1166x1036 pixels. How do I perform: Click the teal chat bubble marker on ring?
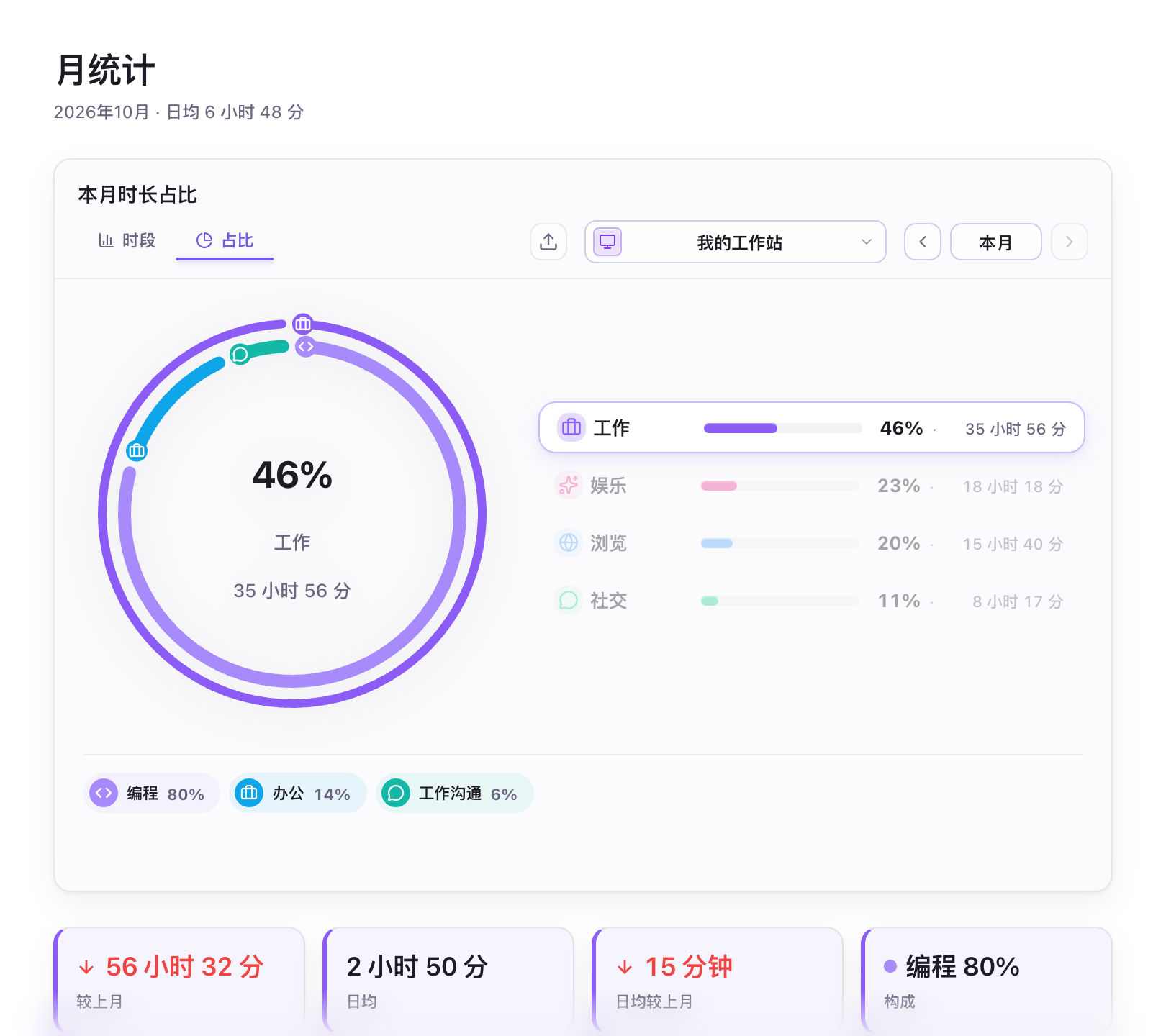pyautogui.click(x=240, y=354)
